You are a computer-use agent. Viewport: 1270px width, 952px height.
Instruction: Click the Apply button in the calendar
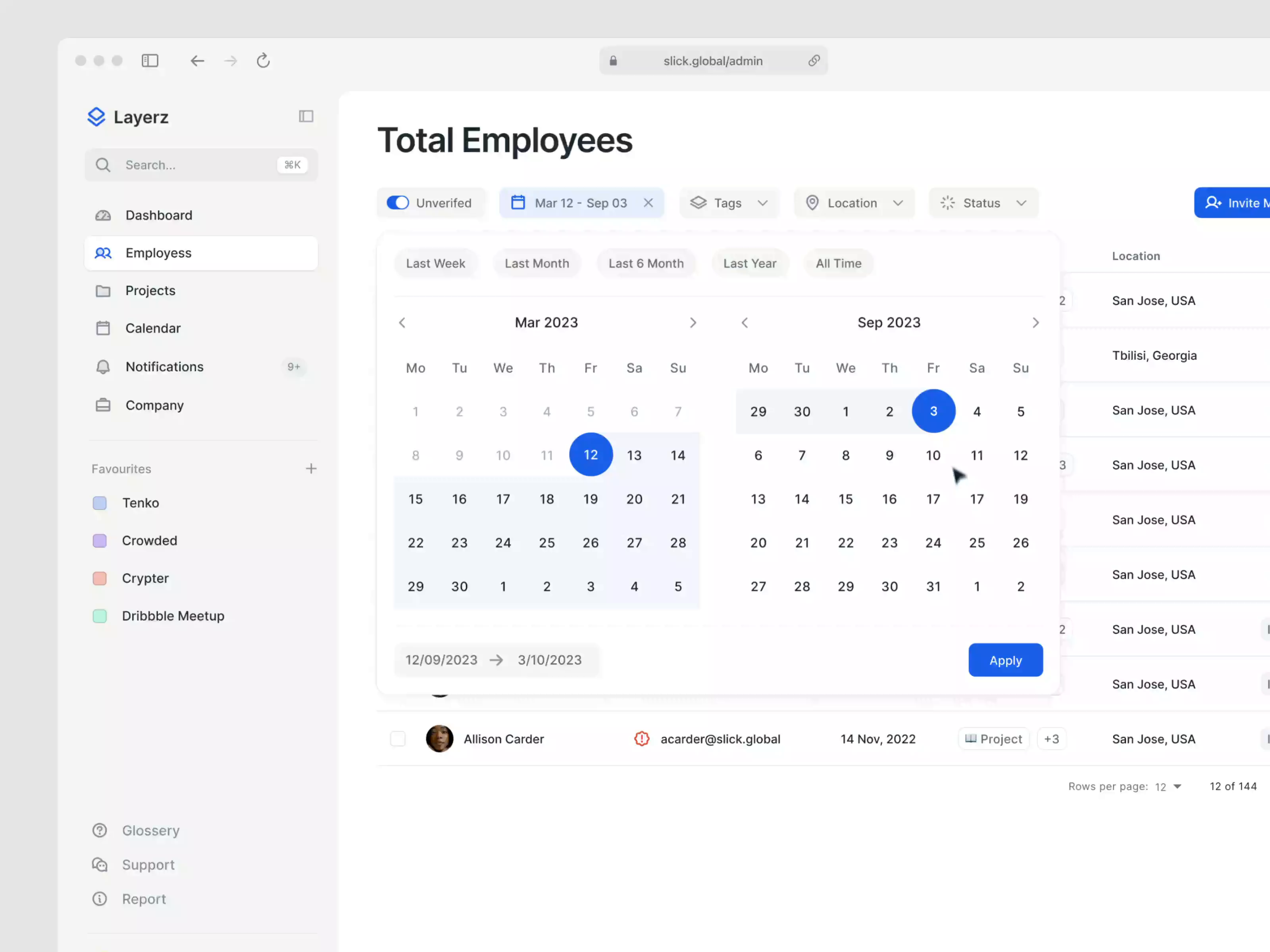coord(1005,660)
